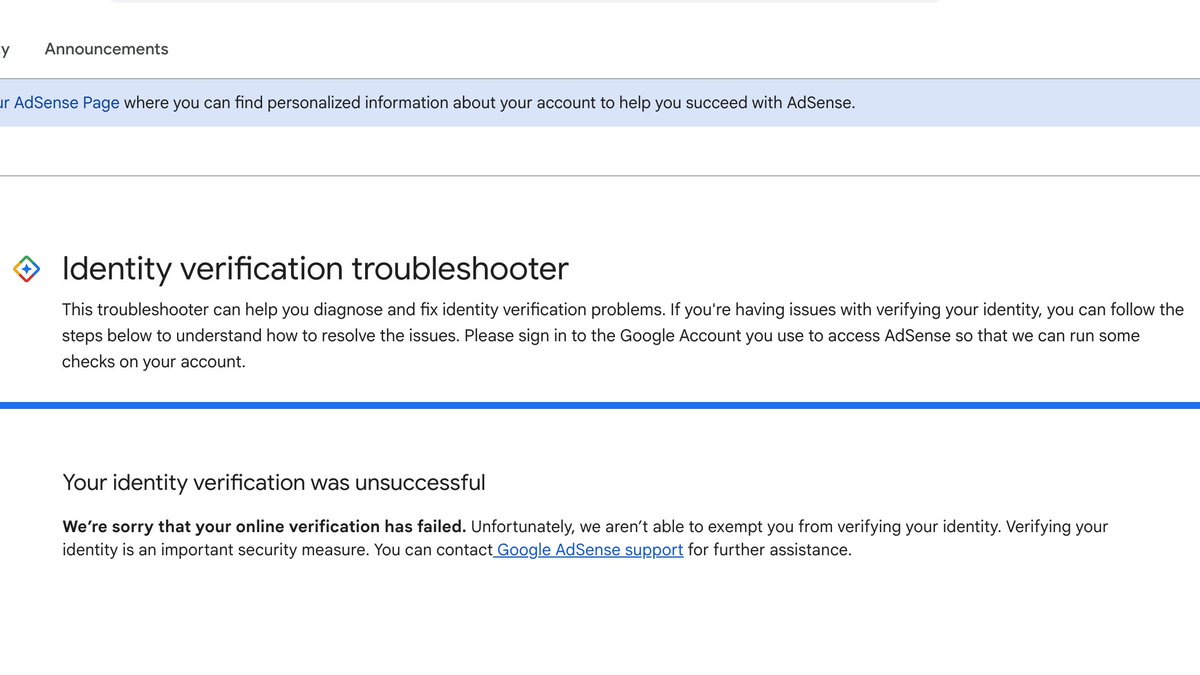Click the colorful troubleshooter diamond icon
This screenshot has height=675, width=1200.
point(26,268)
